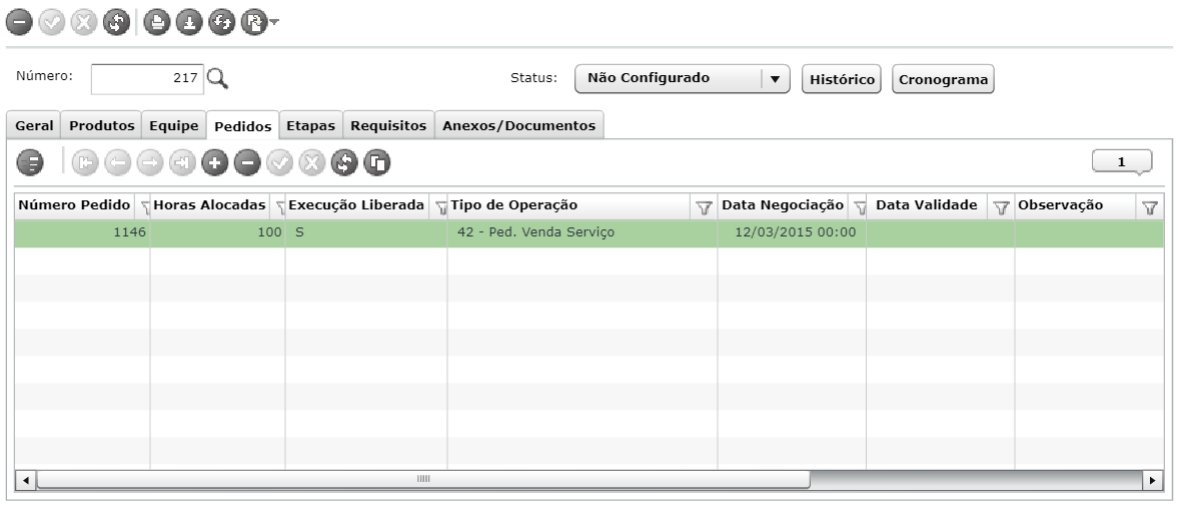Open the filter on Observação column
Screen dimensions: 1178x505
point(1149,208)
